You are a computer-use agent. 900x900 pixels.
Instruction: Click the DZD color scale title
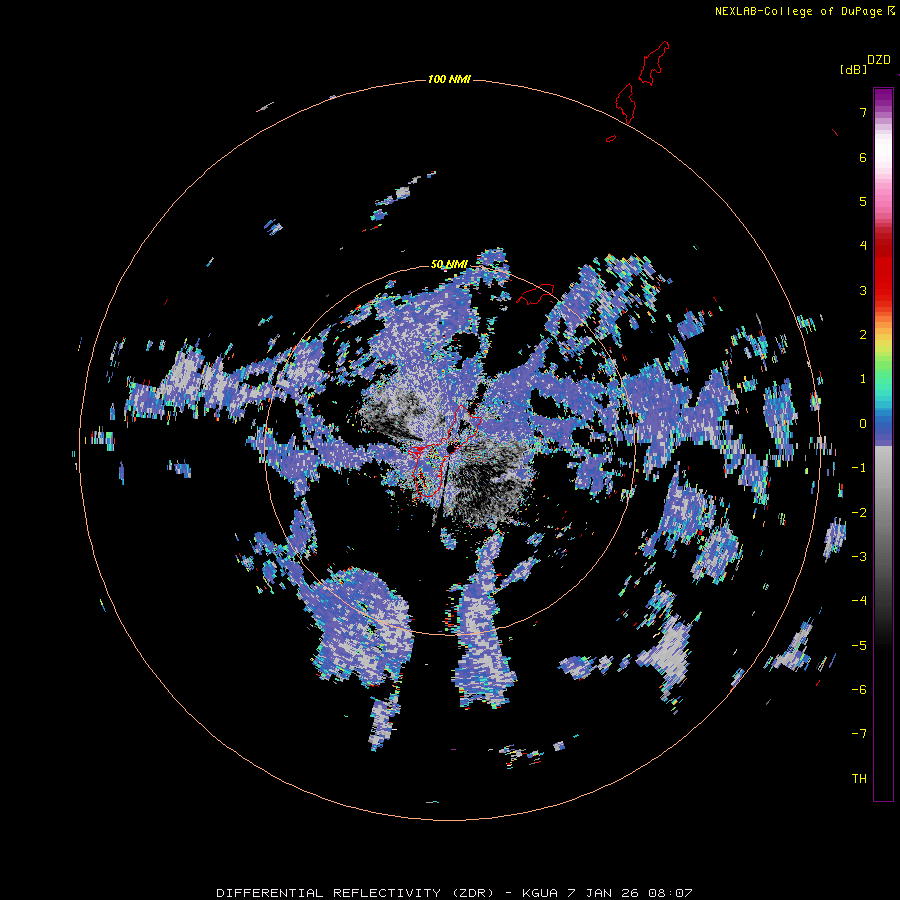pyautogui.click(x=879, y=60)
